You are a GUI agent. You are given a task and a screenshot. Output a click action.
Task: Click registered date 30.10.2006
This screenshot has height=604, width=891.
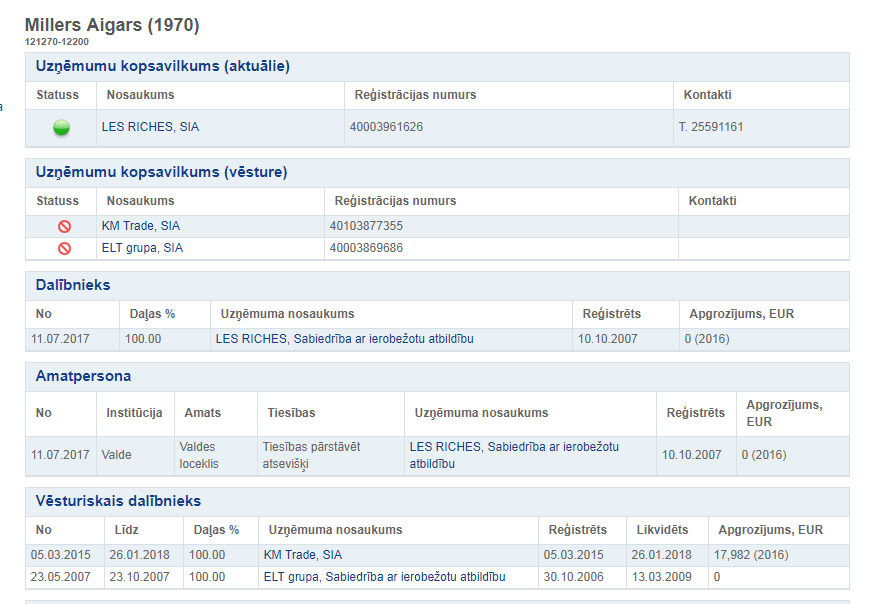click(x=573, y=577)
